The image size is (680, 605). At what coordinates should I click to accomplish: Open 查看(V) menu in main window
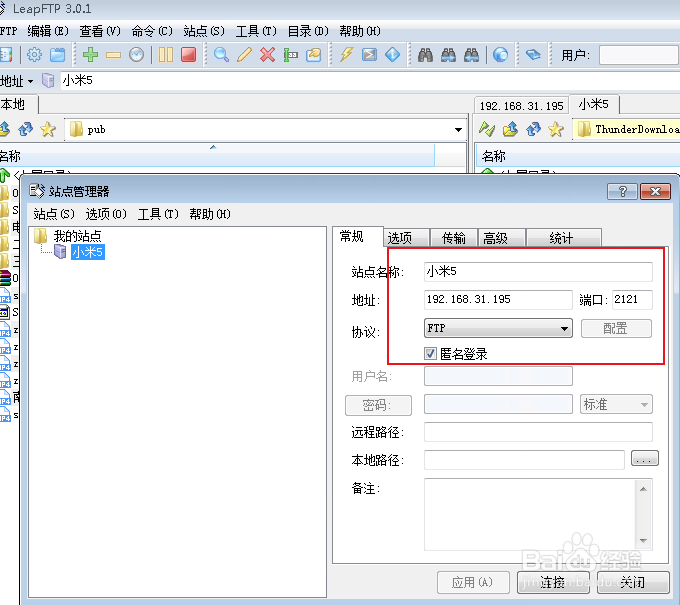pos(100,31)
